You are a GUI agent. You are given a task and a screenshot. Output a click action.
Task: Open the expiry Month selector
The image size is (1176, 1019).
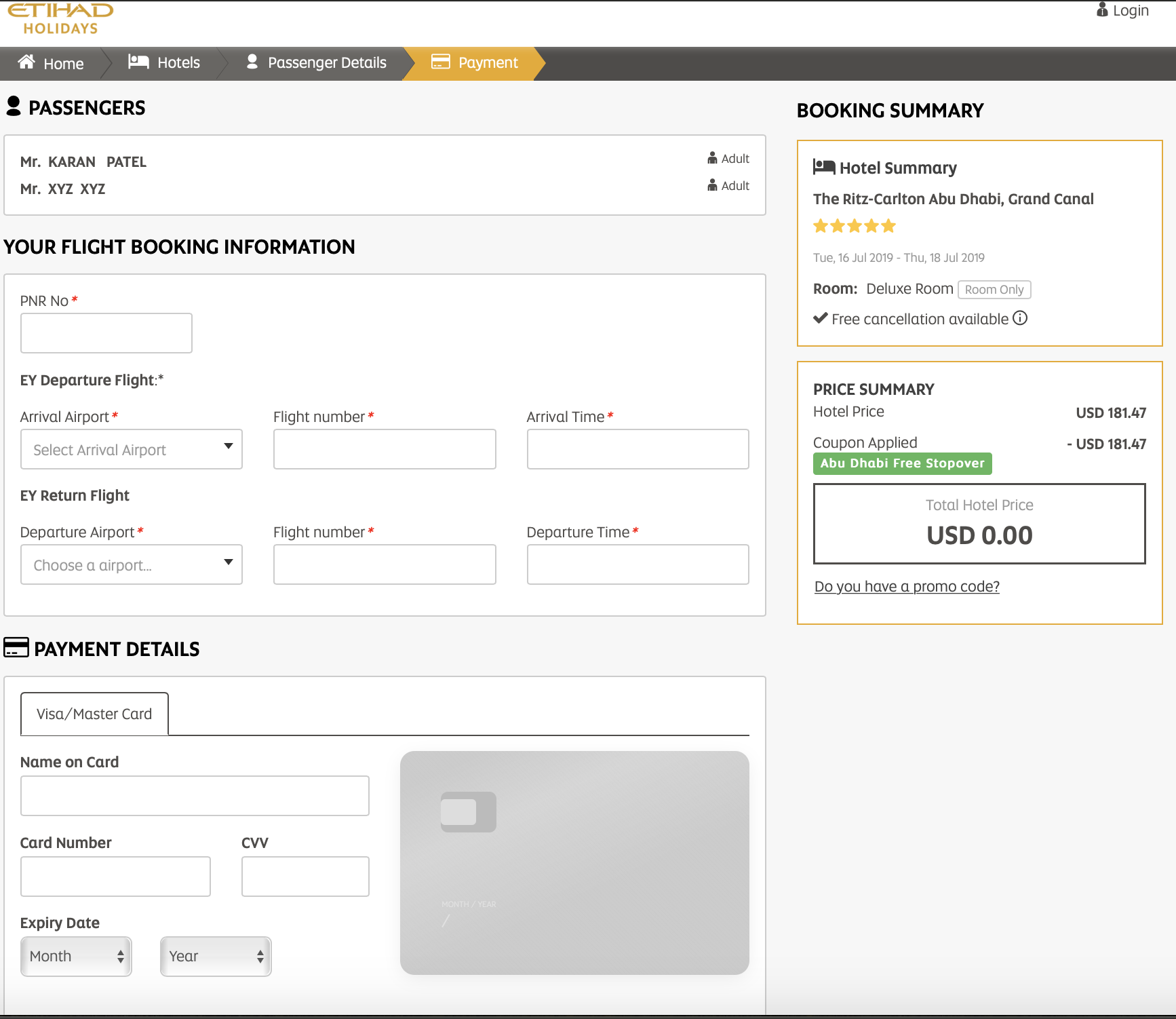[x=76, y=956]
